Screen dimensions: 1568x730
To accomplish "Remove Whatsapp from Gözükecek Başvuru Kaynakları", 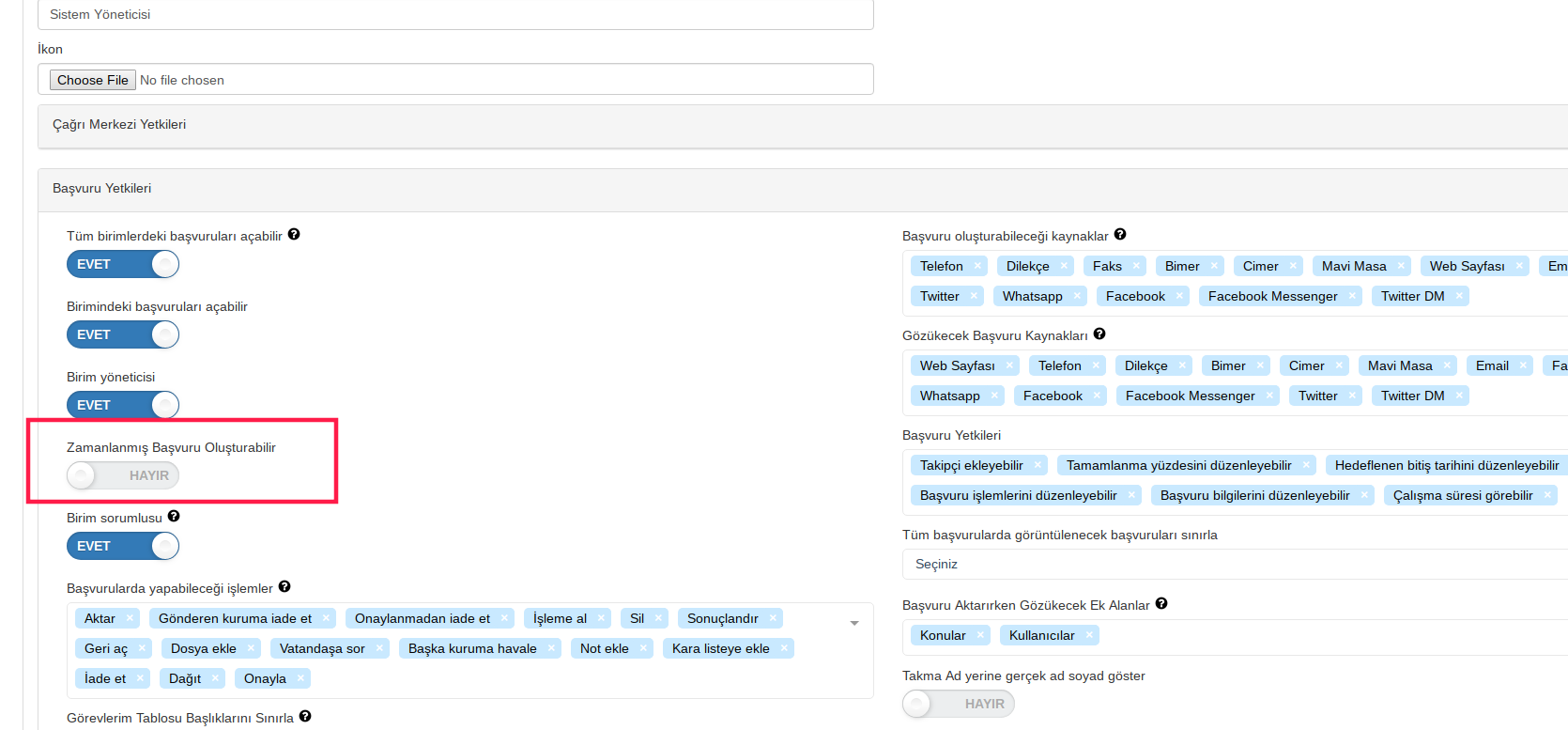I will pos(994,396).
